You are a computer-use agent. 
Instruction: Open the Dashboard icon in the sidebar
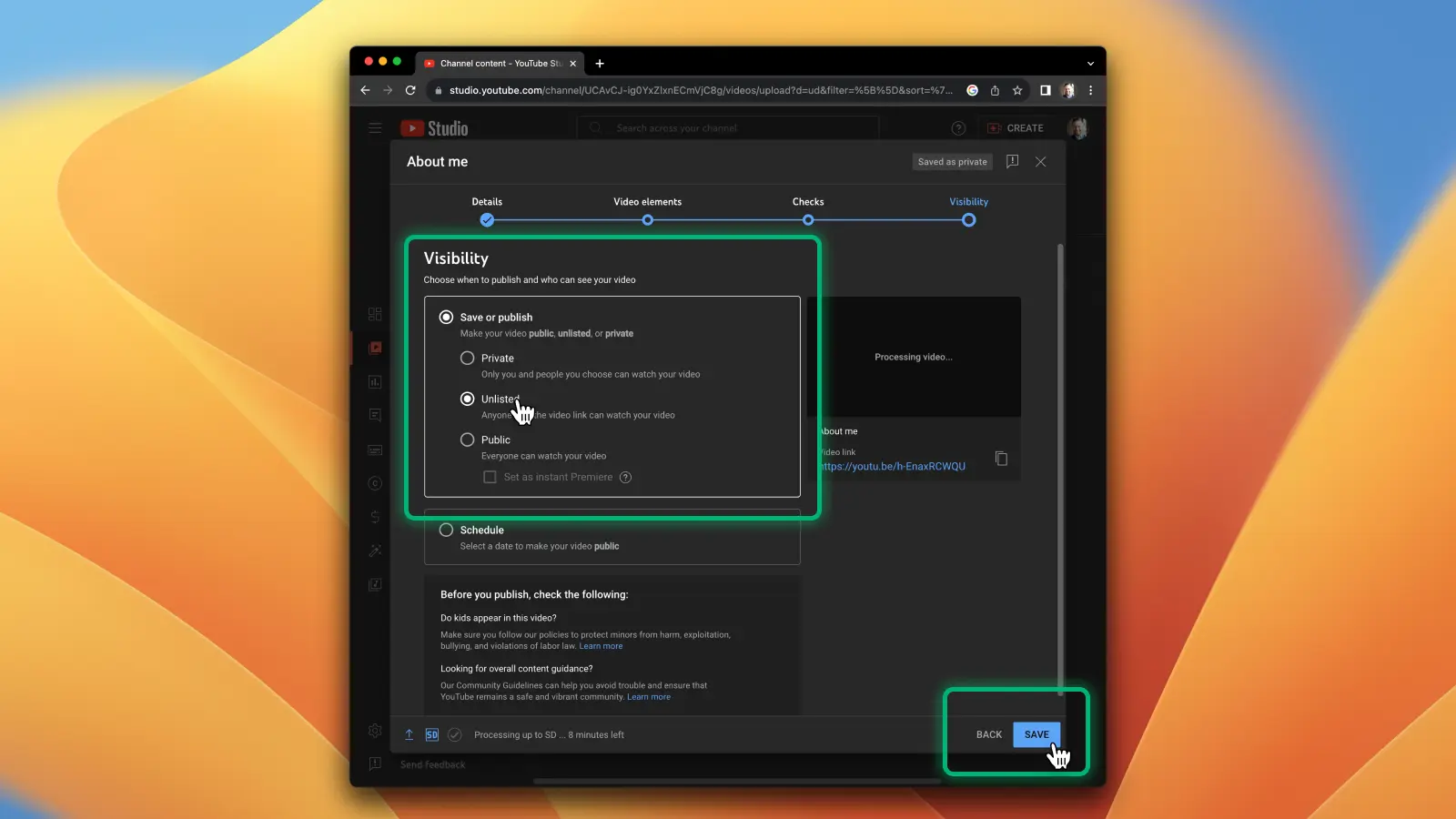[375, 314]
